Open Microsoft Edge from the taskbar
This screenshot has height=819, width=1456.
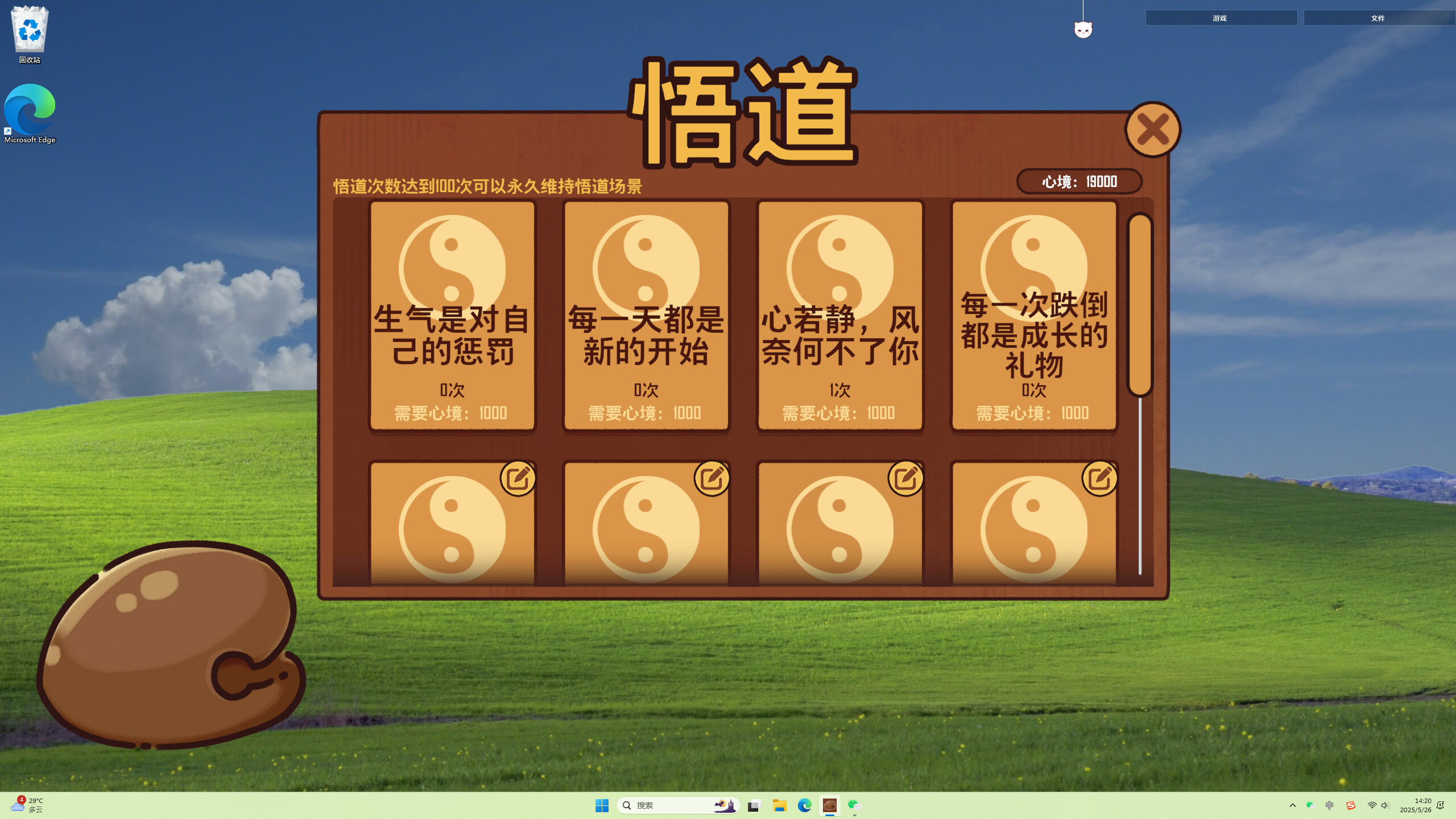pyautogui.click(x=804, y=805)
